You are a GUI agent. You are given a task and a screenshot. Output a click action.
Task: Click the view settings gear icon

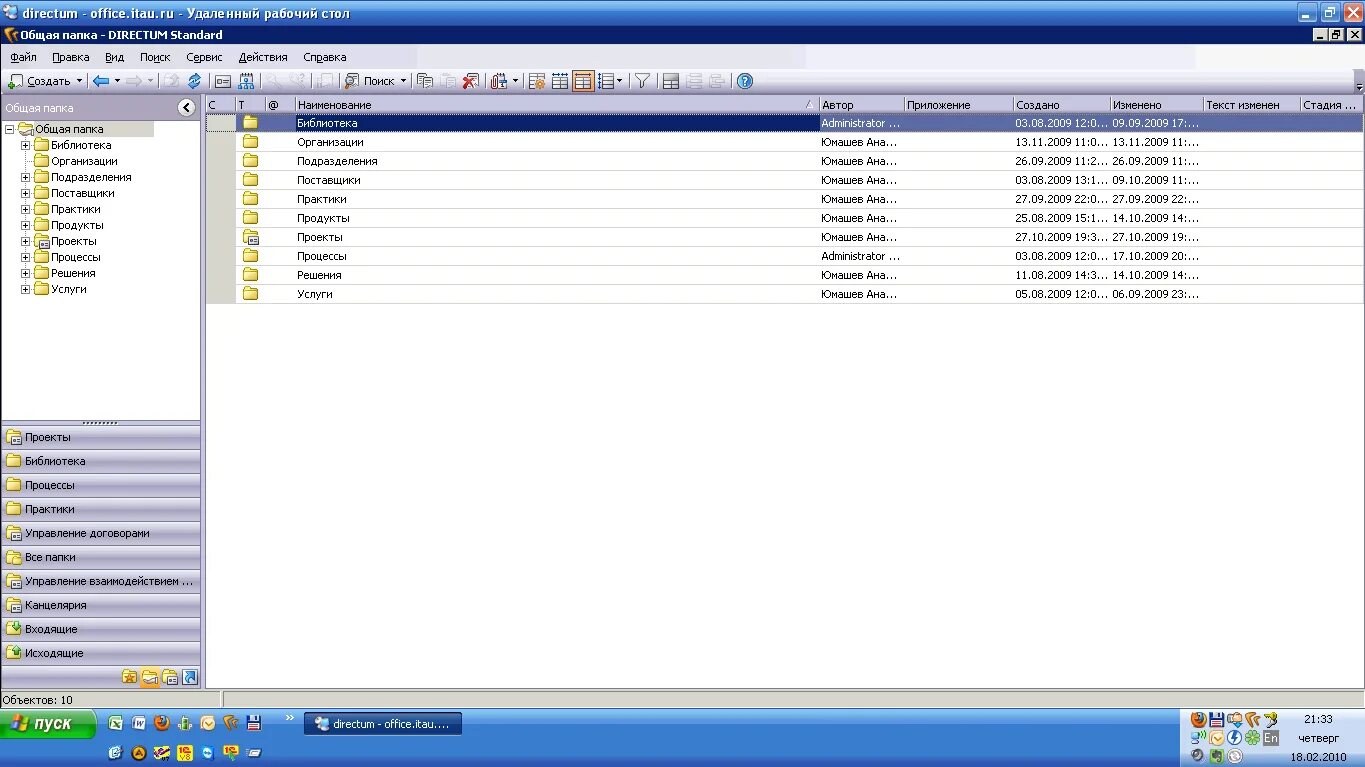pos(537,81)
